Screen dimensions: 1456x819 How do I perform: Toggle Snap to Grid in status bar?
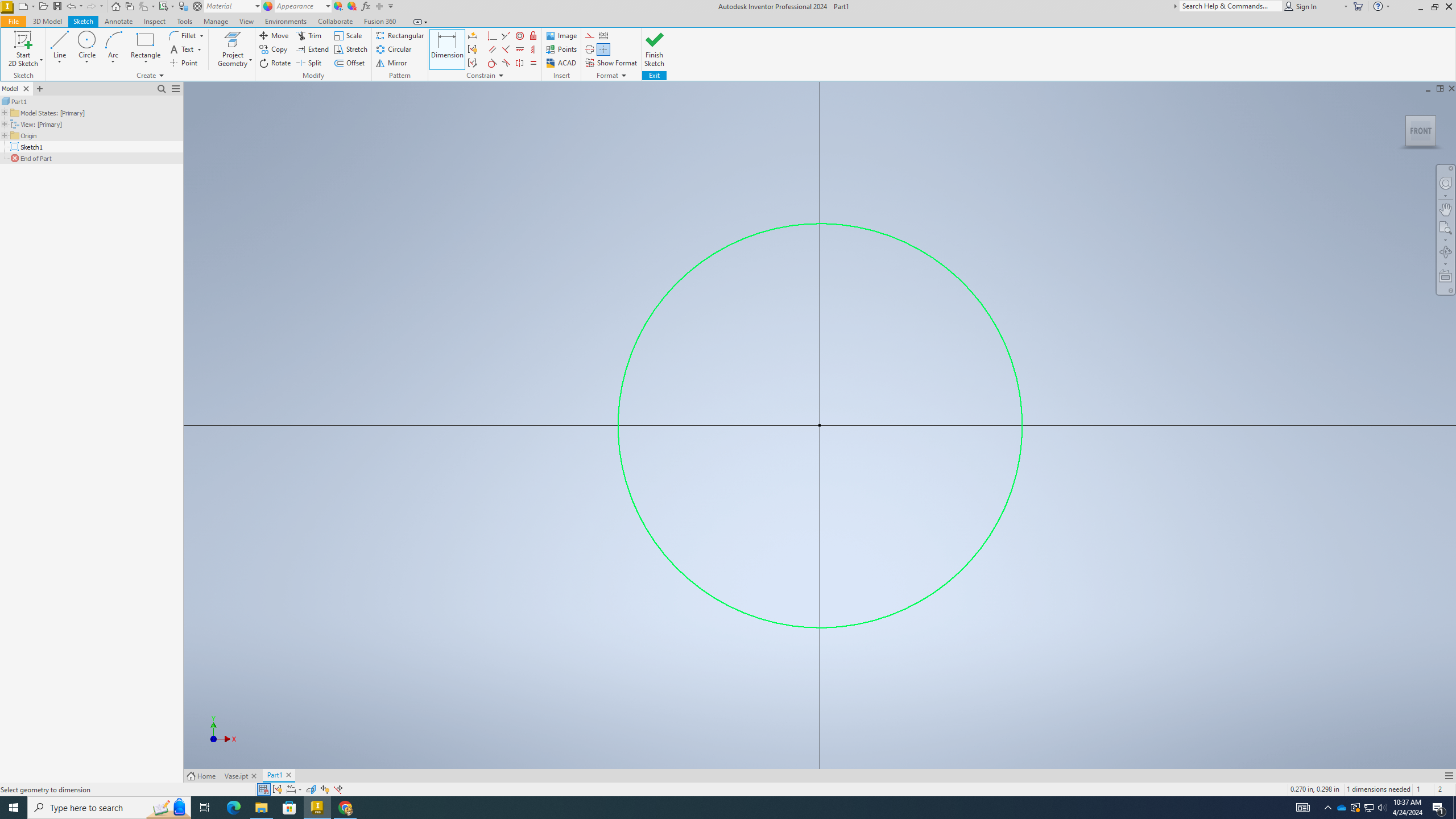pos(263,789)
